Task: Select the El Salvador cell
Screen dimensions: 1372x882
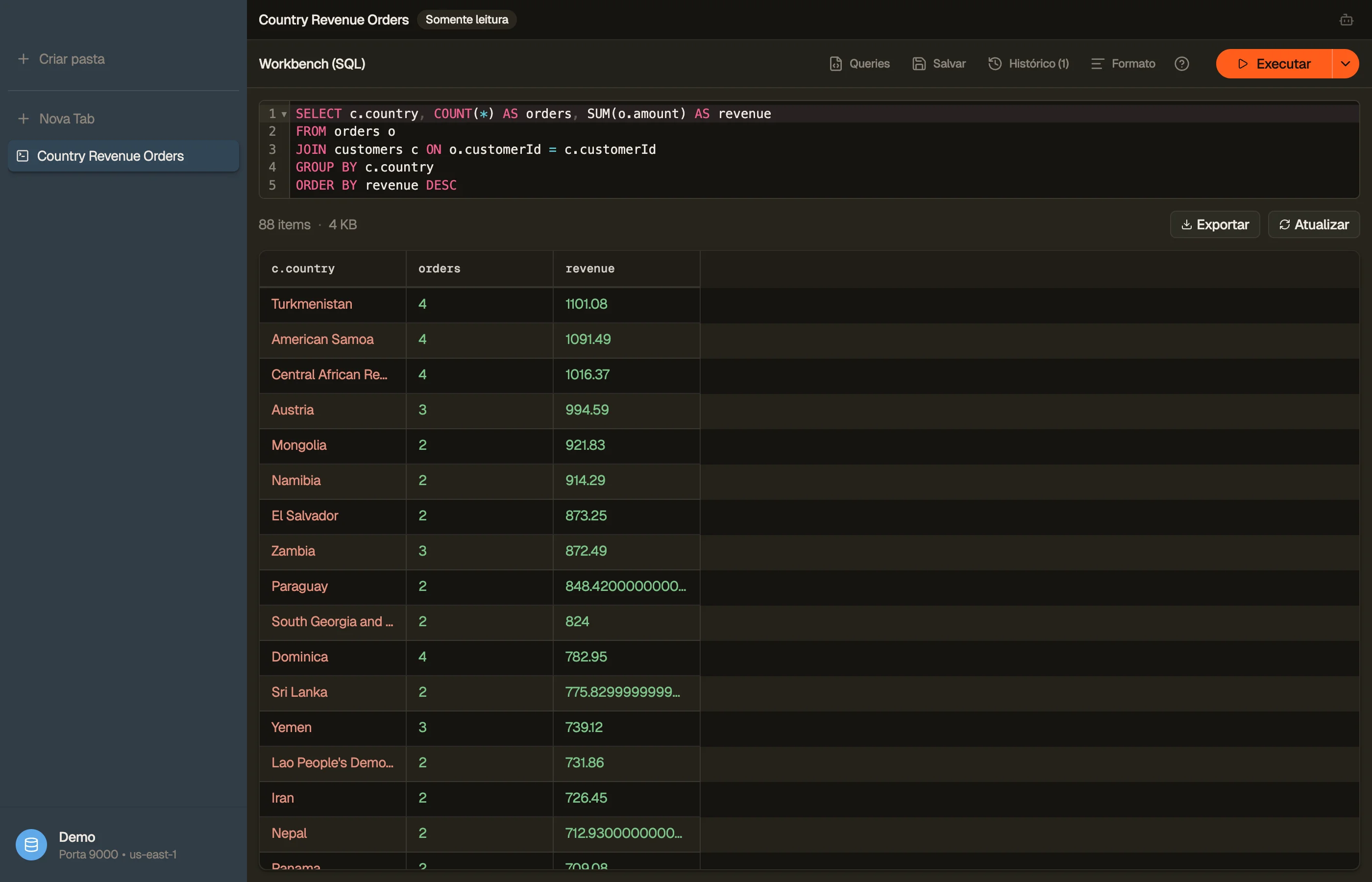Action: [333, 516]
